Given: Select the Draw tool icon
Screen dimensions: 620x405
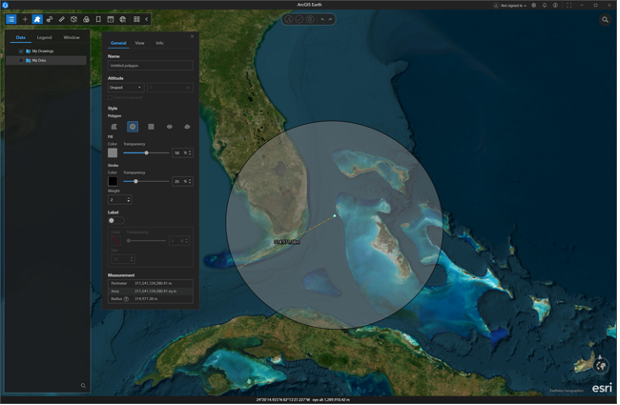Looking at the screenshot, I should pyautogui.click(x=37, y=19).
